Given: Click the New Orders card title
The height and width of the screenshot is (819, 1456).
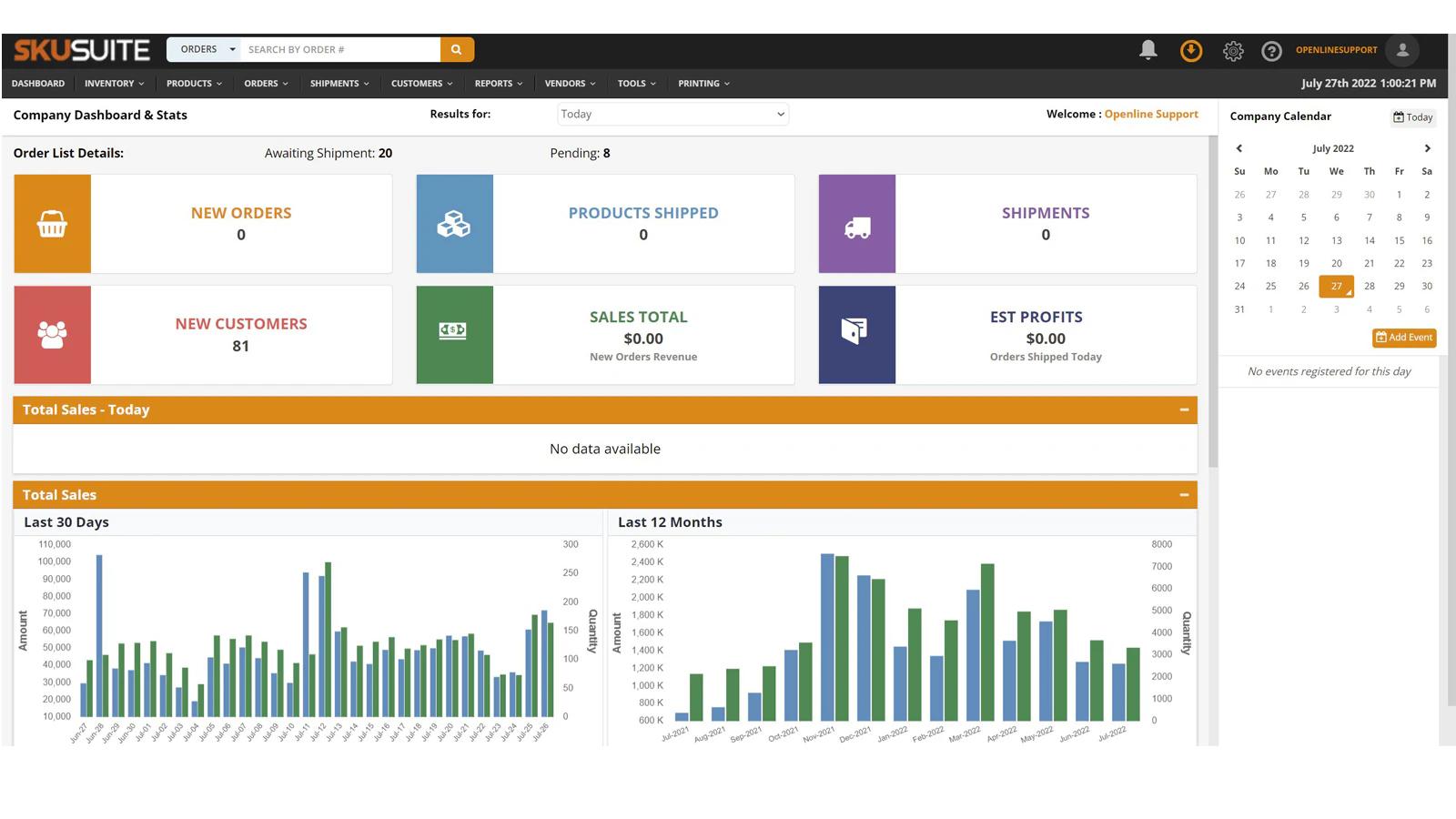Looking at the screenshot, I should (x=241, y=213).
